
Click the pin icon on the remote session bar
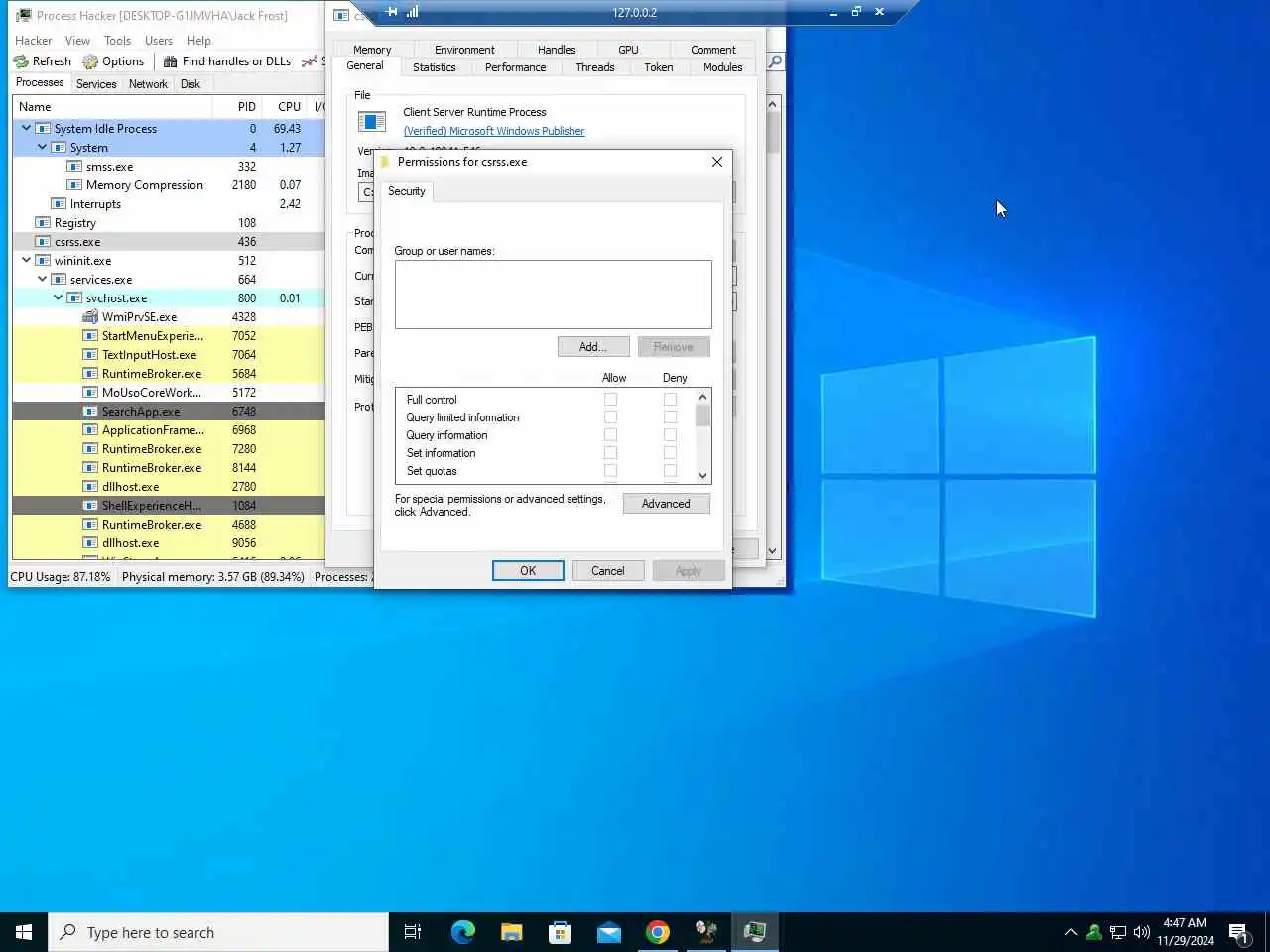pyautogui.click(x=392, y=12)
